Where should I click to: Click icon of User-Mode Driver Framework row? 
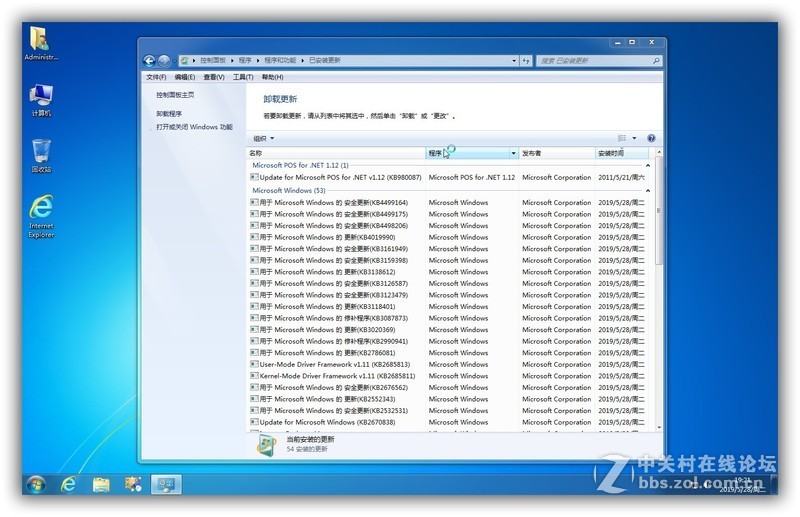pos(254,364)
